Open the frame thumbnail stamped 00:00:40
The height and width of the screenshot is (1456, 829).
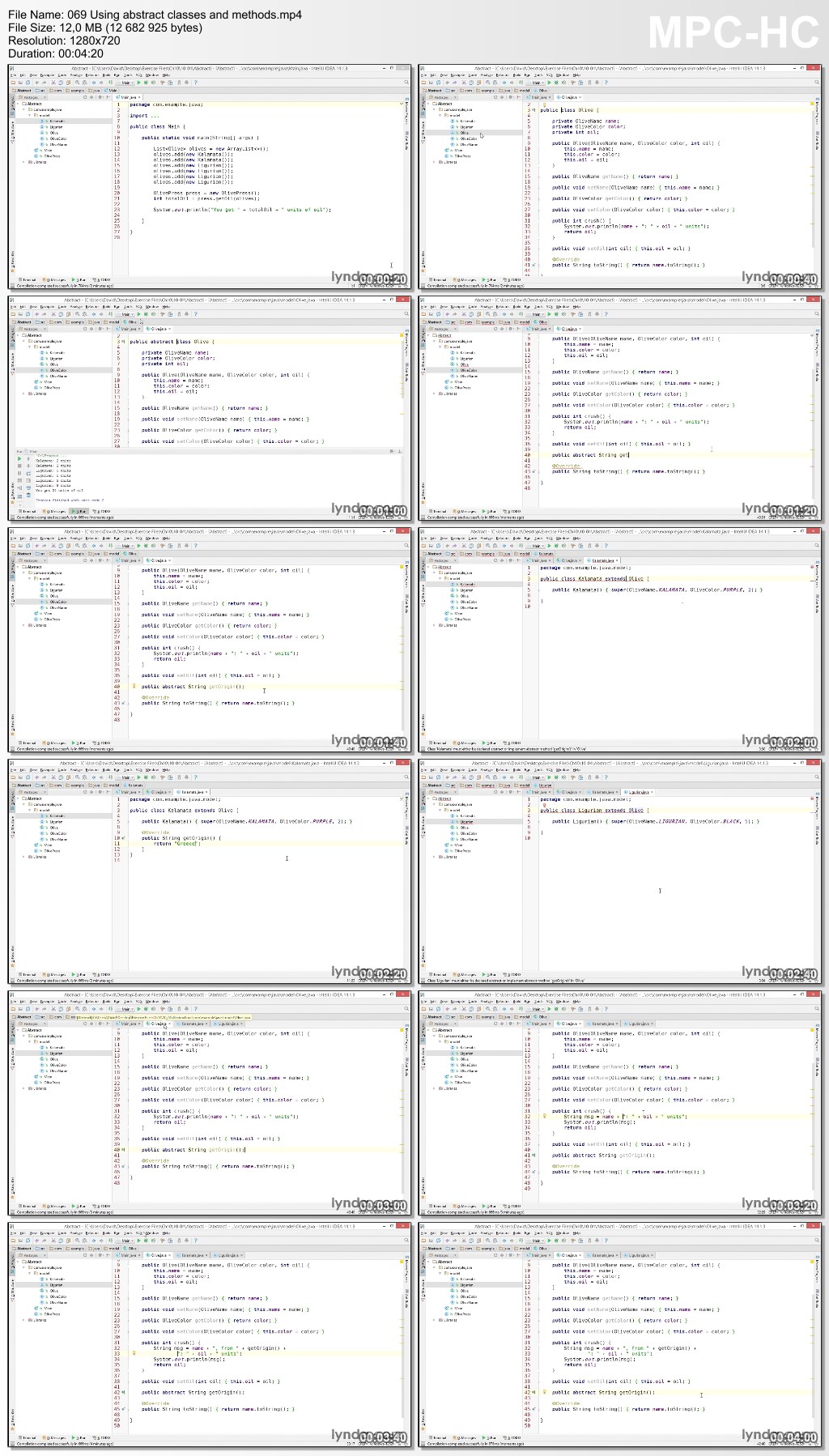pos(620,177)
